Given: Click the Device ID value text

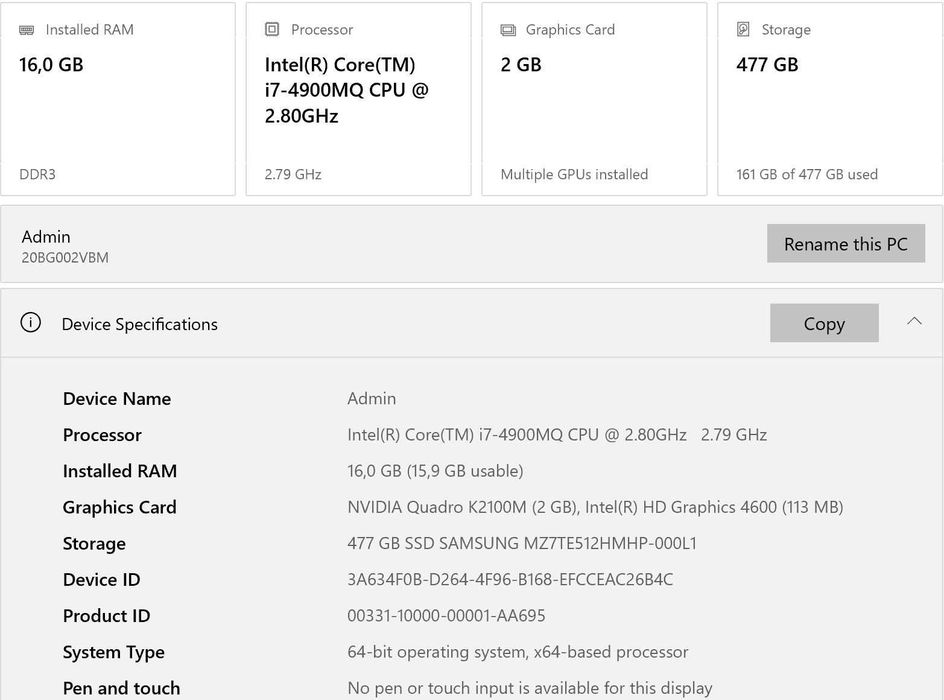Looking at the screenshot, I should coord(510,580).
